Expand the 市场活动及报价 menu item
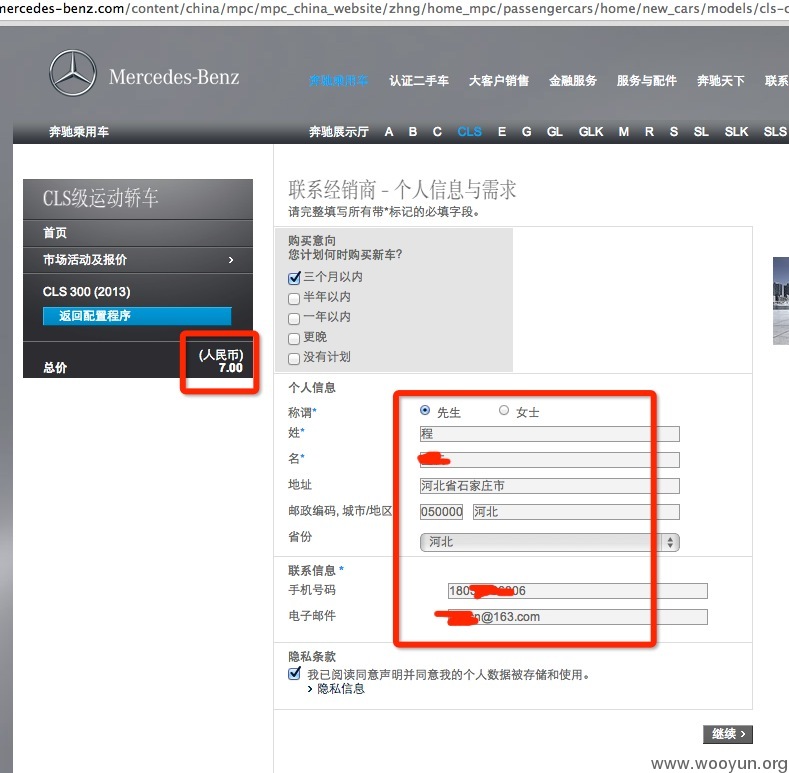This screenshot has height=773, width=789. pyautogui.click(x=138, y=260)
